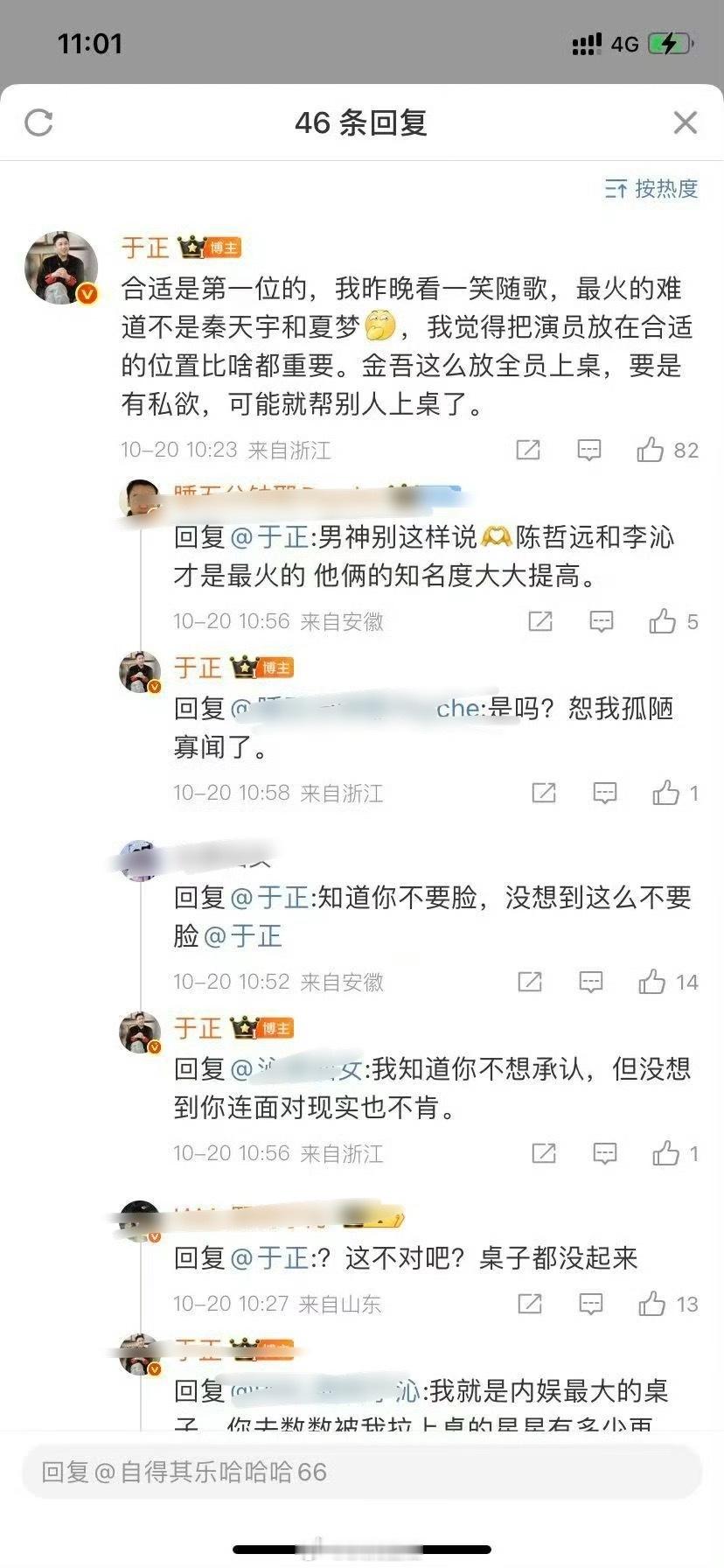Close the 46条回复 replies panel
Viewport: 724px width, 1568px height.
686,122
